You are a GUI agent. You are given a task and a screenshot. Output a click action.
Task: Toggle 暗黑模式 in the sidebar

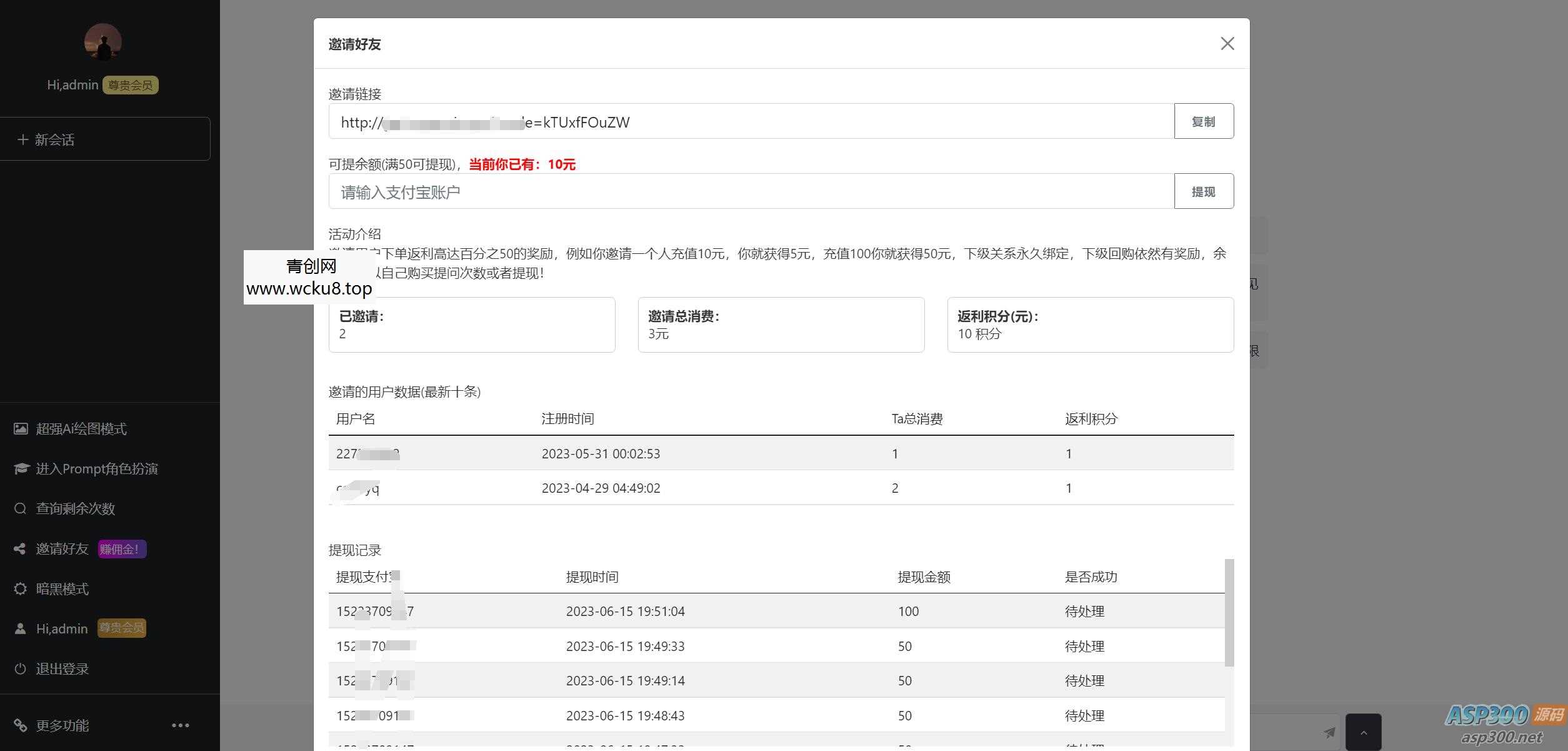tap(62, 588)
